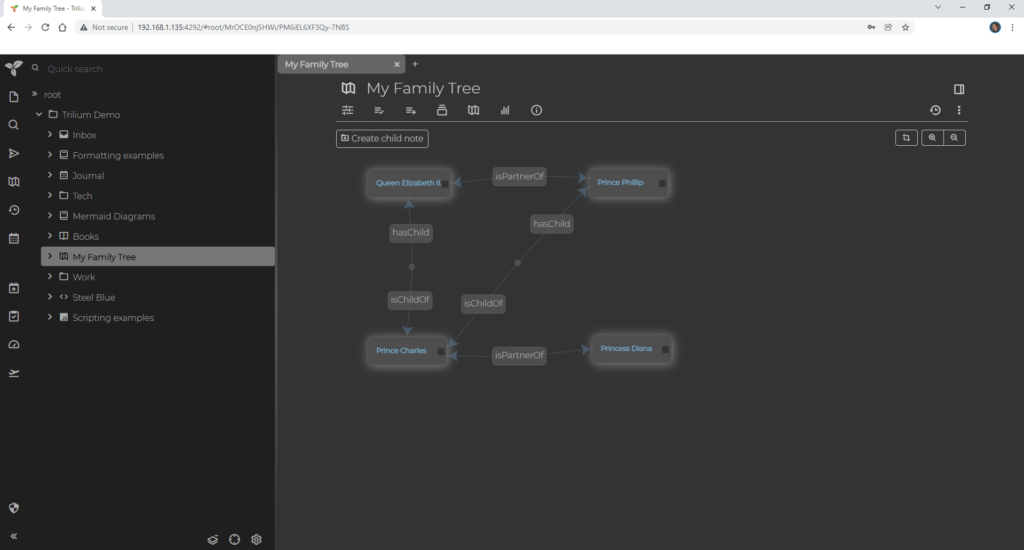The width and height of the screenshot is (1024, 550).
Task: Open the three-dot note actions menu
Action: tap(959, 110)
